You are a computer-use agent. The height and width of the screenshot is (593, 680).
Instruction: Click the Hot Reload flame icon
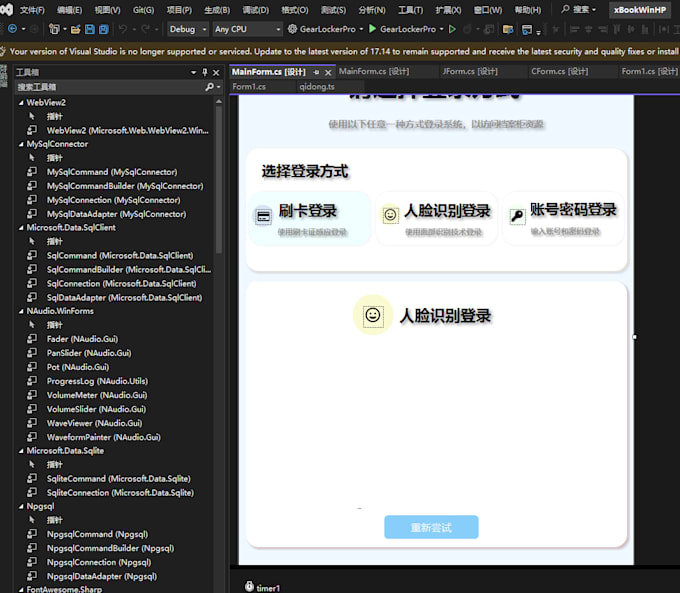click(468, 29)
